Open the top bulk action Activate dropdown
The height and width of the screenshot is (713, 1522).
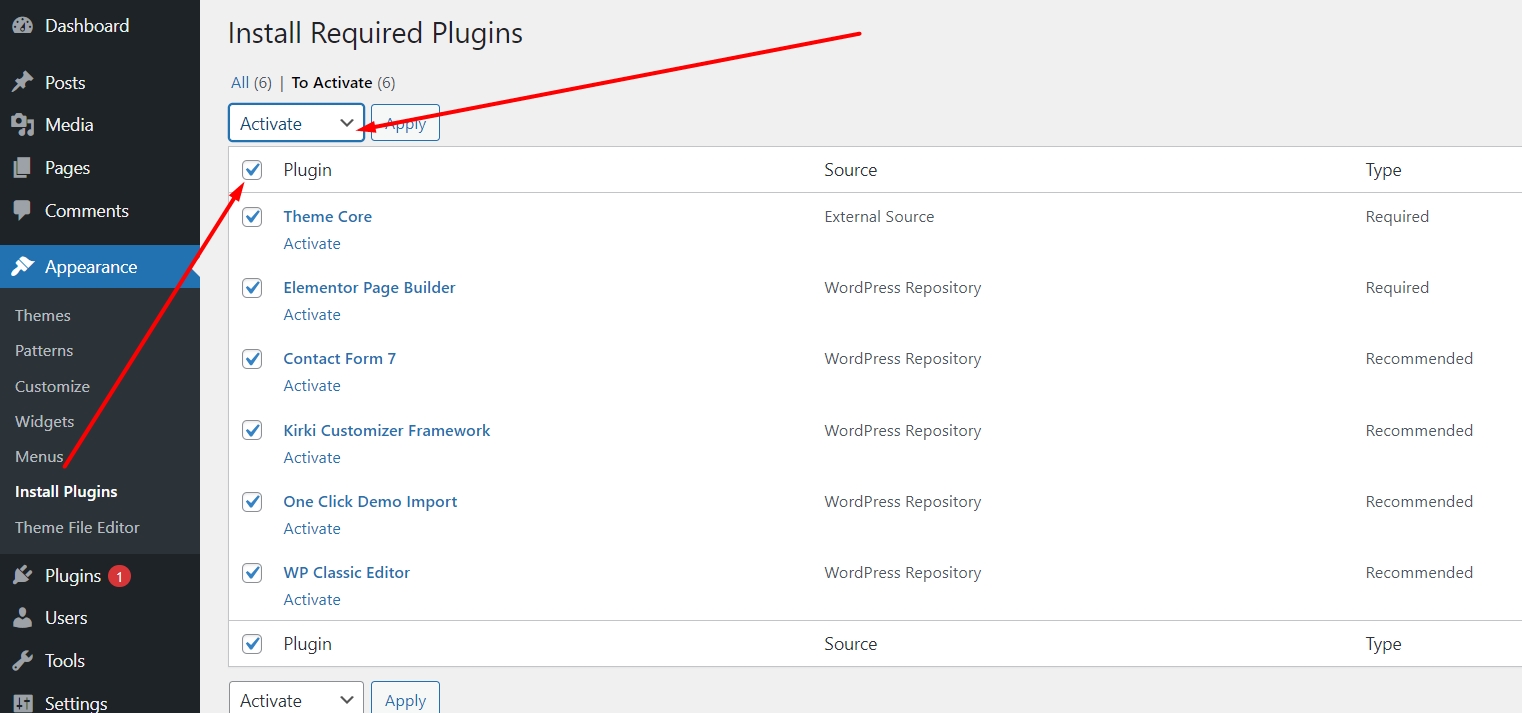(296, 123)
